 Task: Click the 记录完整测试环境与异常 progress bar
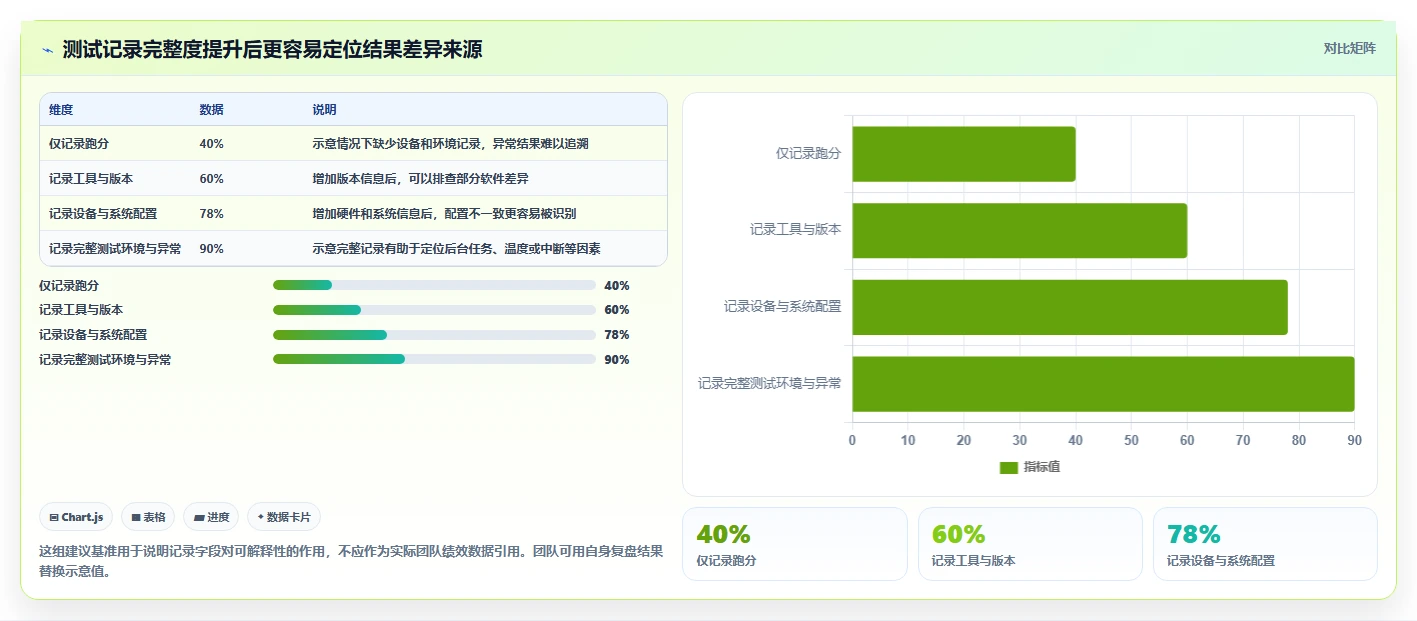click(434, 360)
